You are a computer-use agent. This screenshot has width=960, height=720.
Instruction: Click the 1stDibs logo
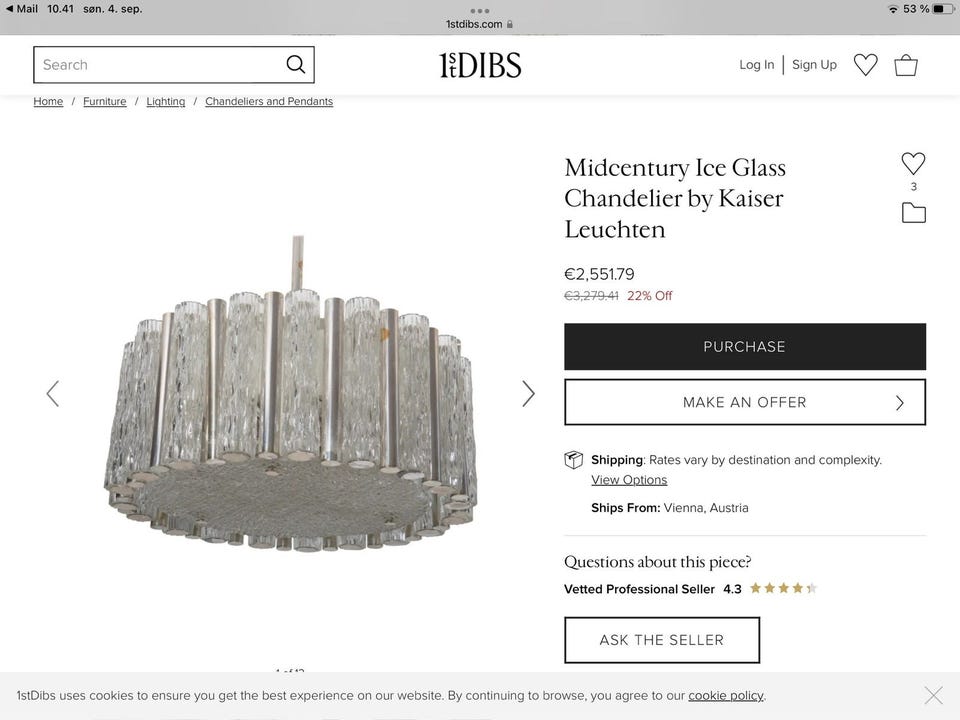[480, 65]
